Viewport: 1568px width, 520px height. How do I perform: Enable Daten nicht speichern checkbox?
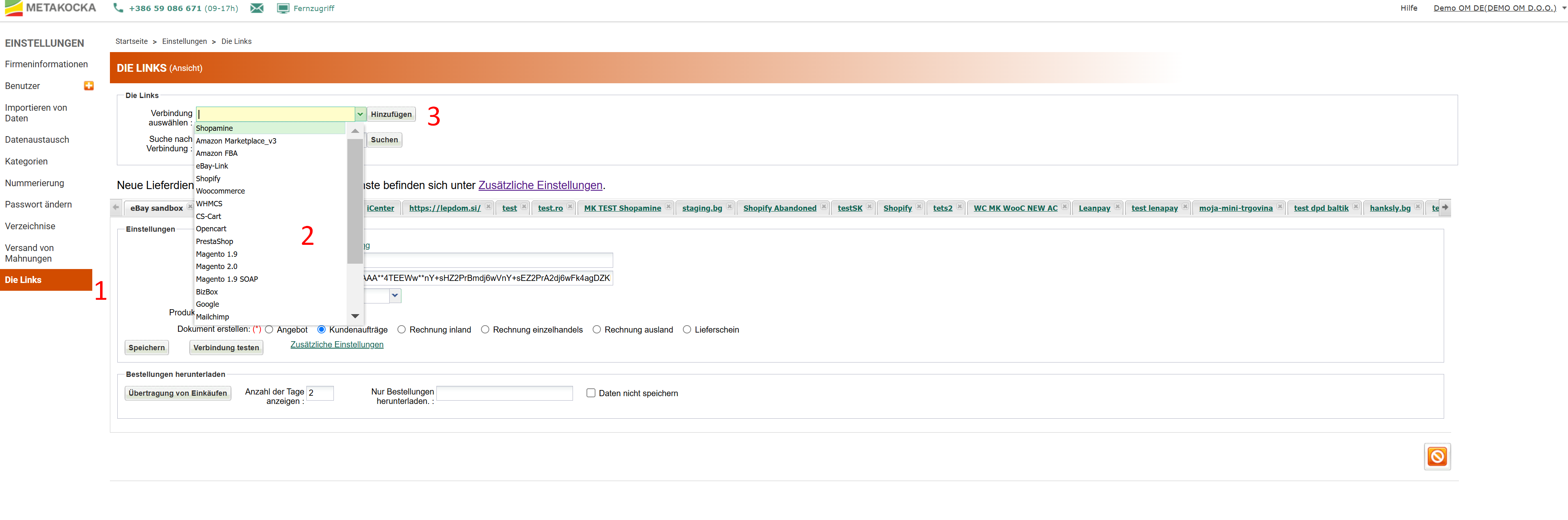pos(591,393)
